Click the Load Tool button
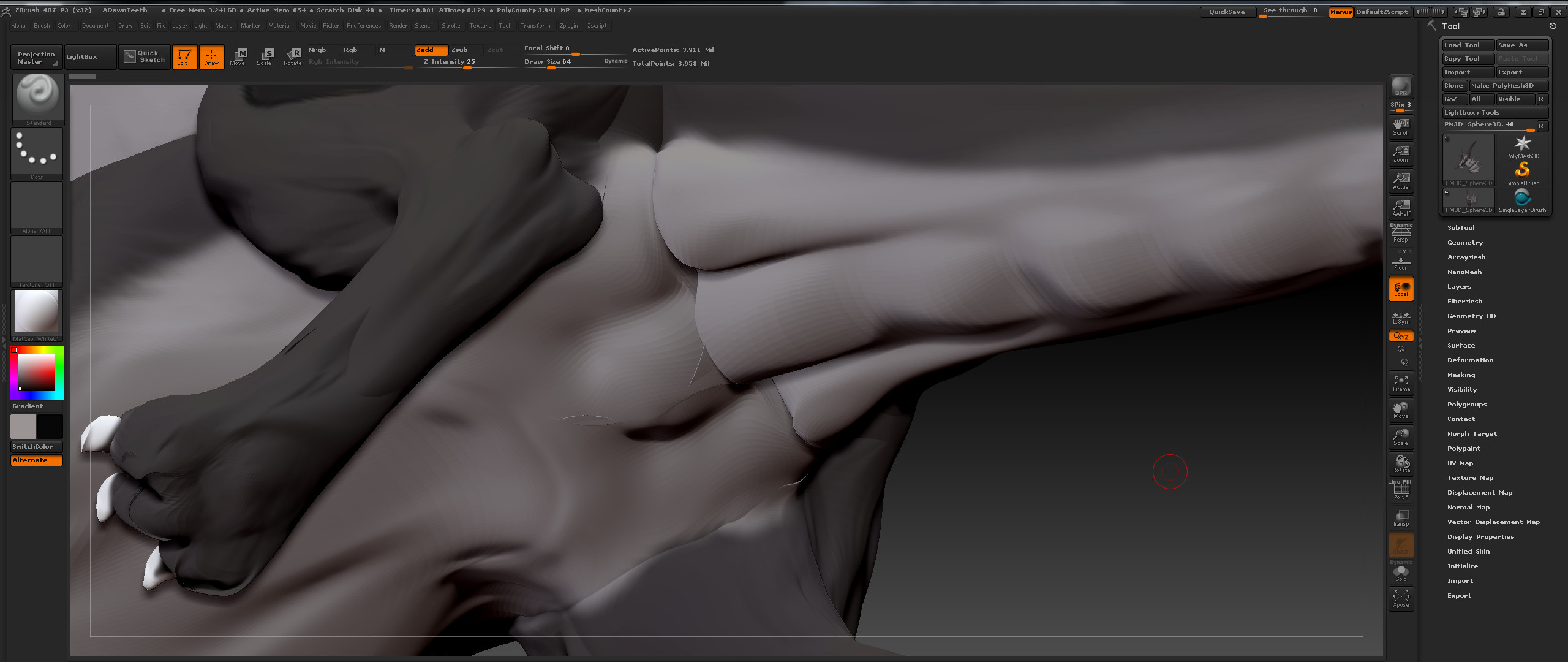 click(1468, 45)
